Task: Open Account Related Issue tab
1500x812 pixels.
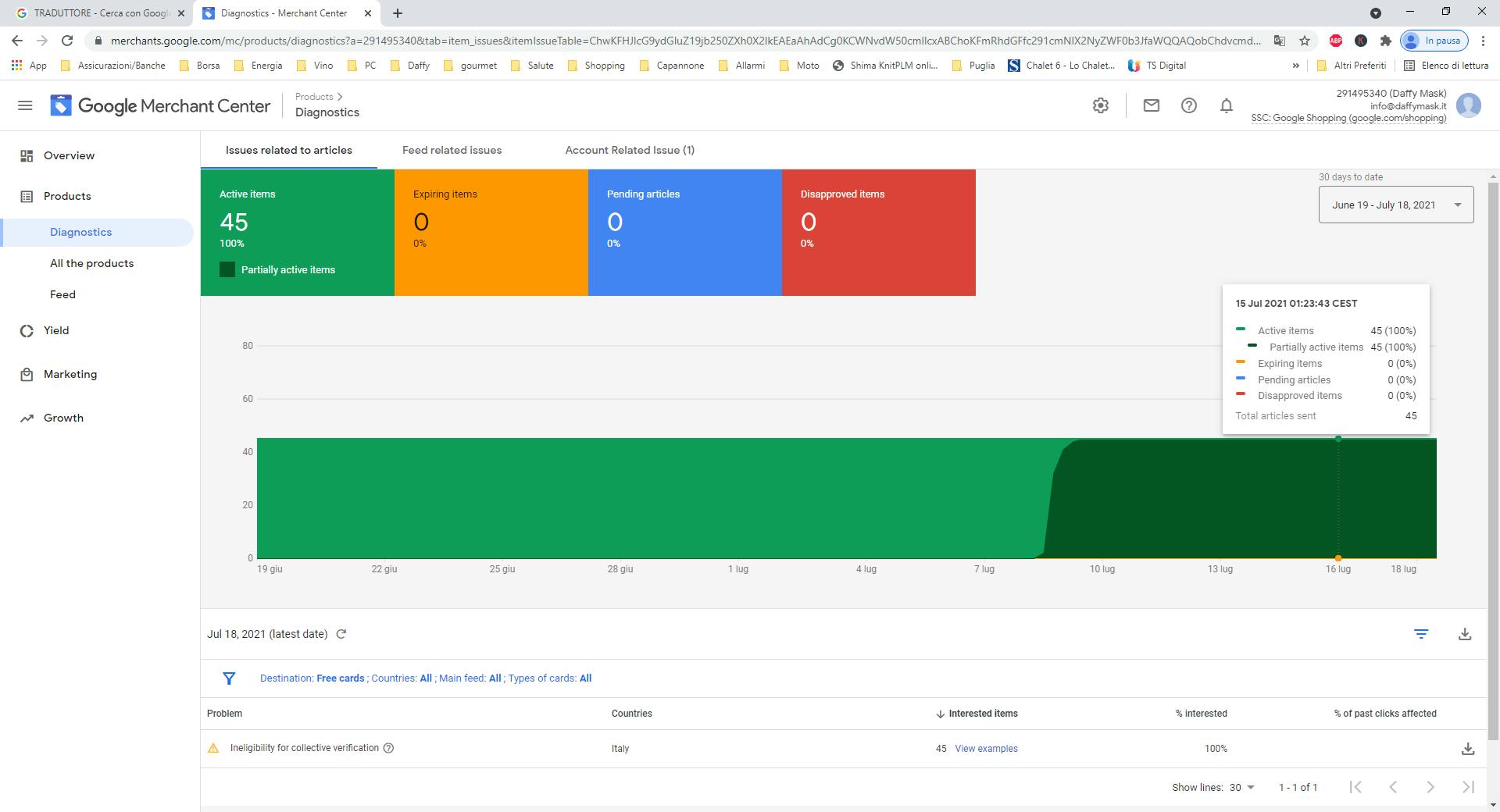Action: pos(629,150)
